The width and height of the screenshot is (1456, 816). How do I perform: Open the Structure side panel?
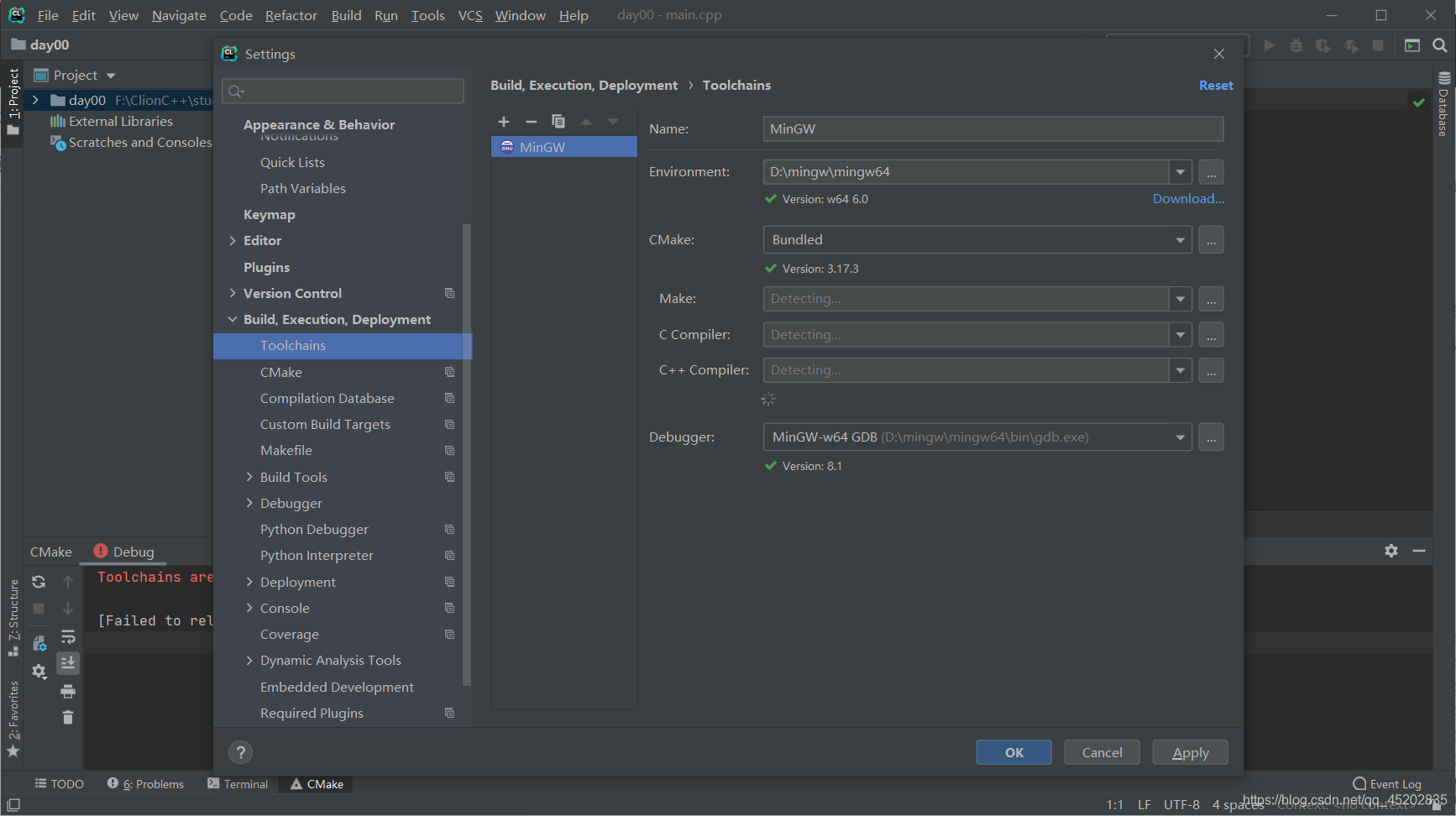click(13, 618)
